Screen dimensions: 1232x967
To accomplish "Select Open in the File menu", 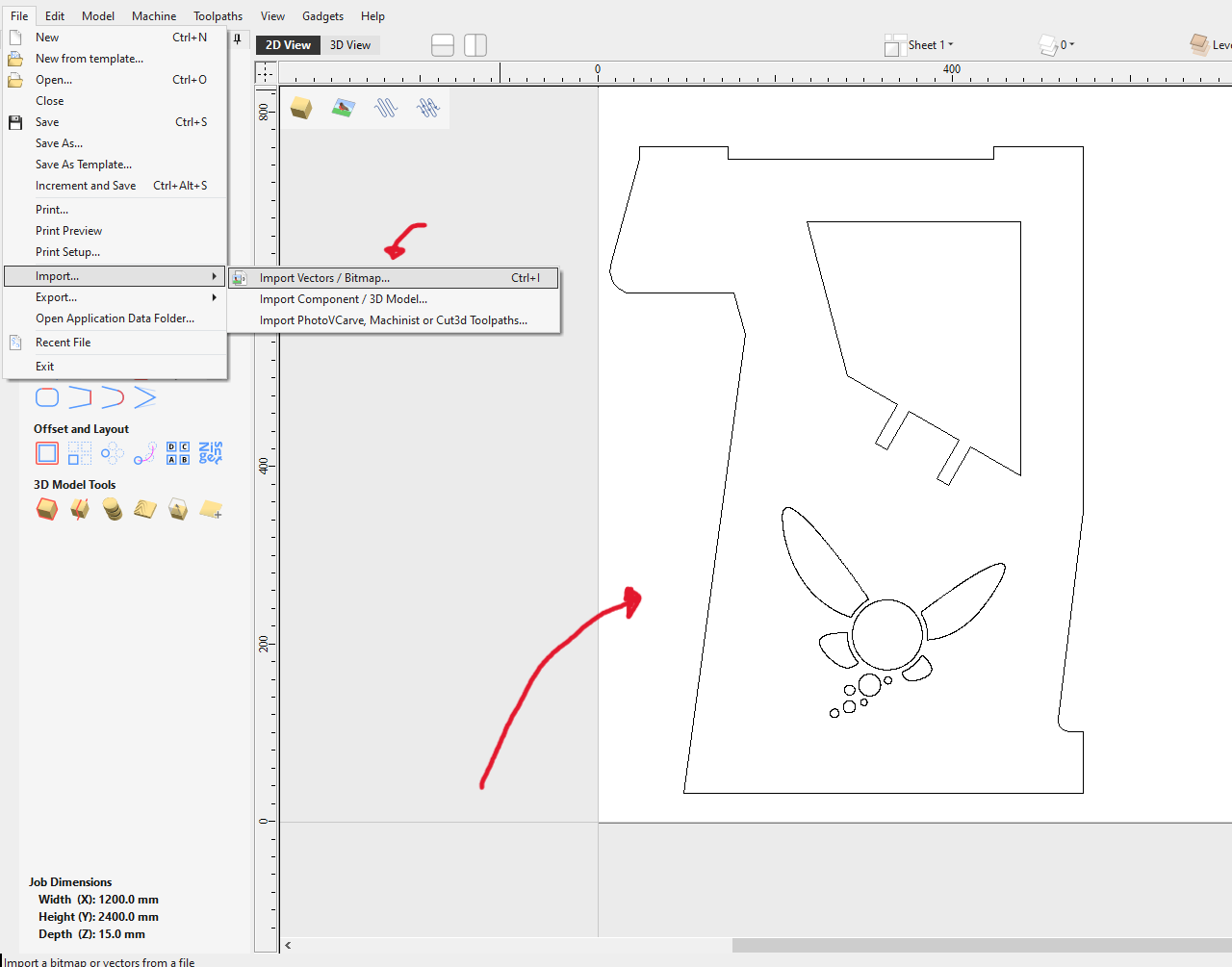I will pos(115,80).
